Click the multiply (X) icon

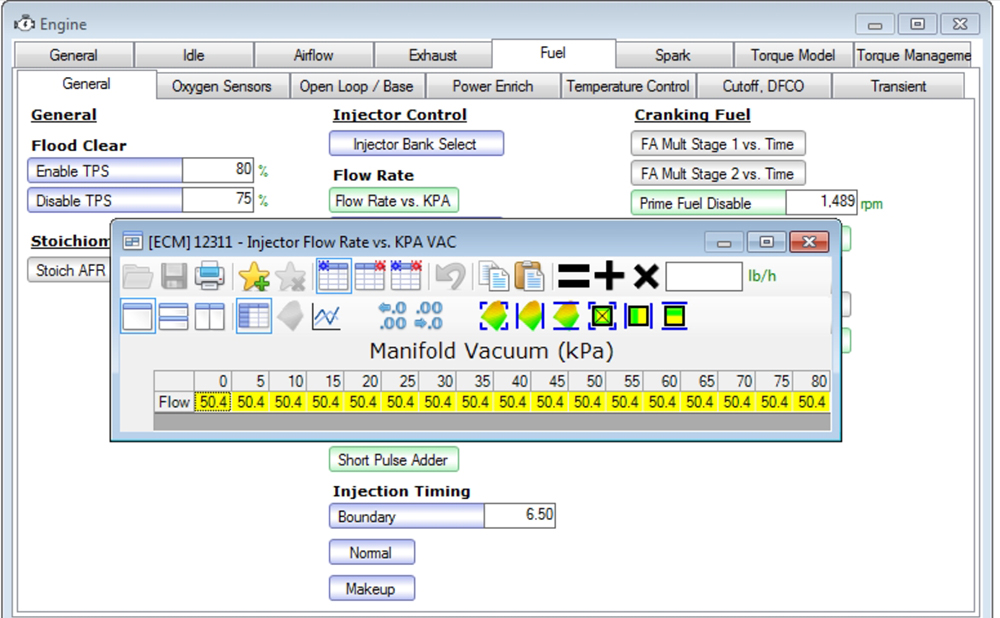click(x=646, y=276)
